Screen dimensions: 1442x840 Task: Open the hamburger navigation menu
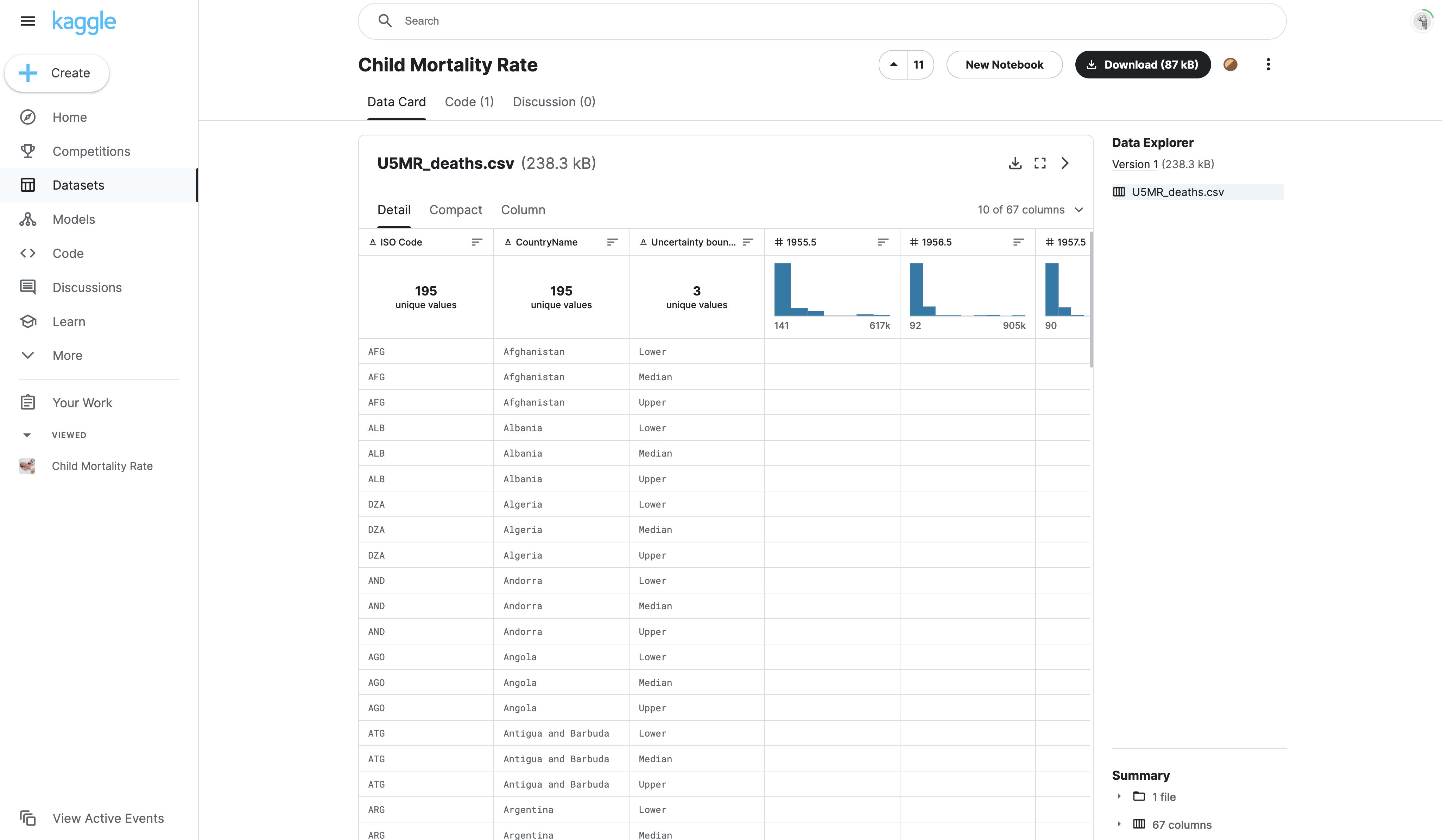point(27,21)
